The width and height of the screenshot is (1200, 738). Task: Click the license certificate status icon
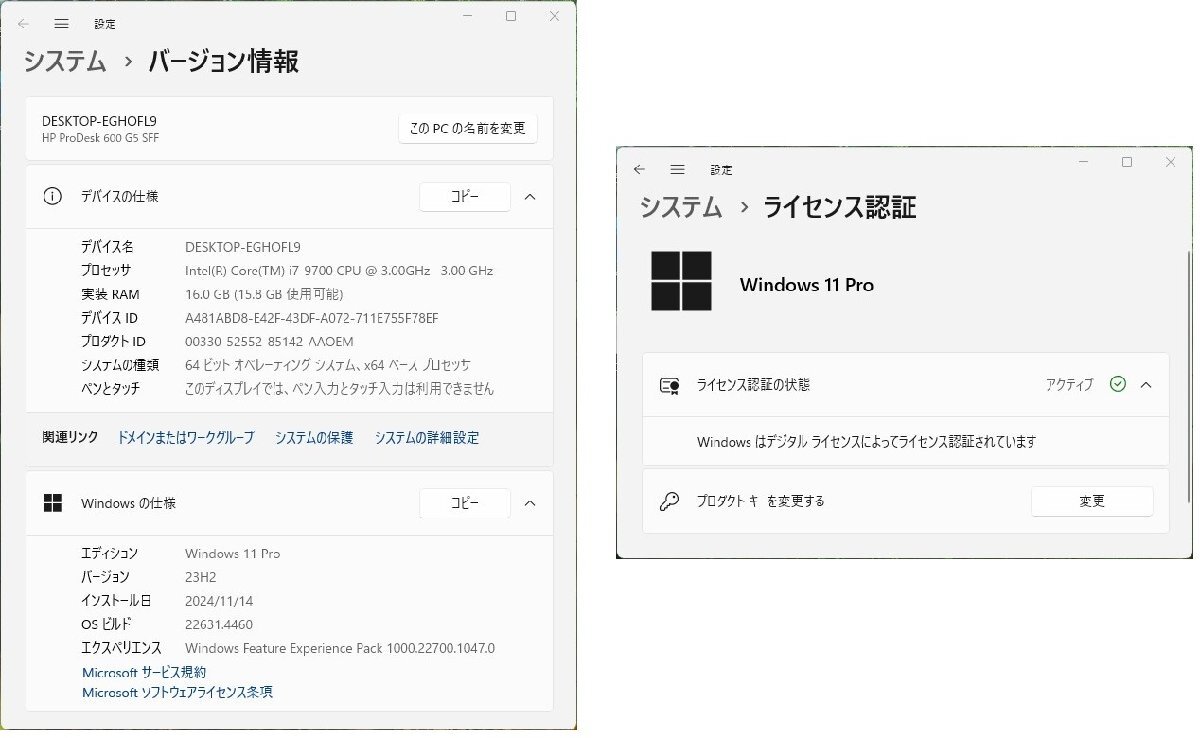tap(670, 385)
